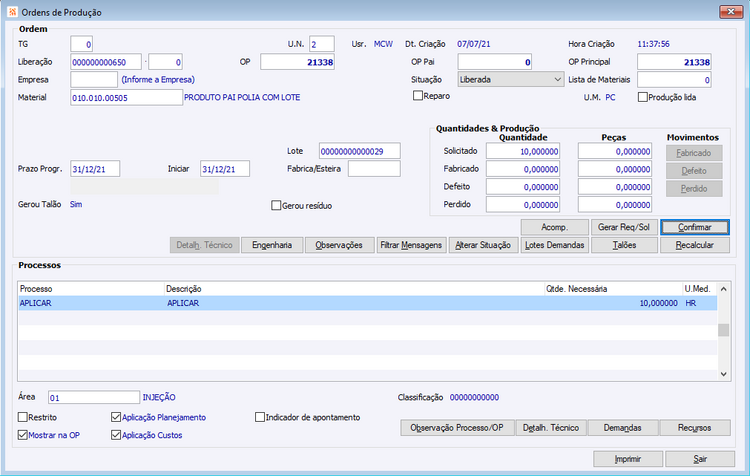Open Lotes Demandas

pyautogui.click(x=554, y=245)
